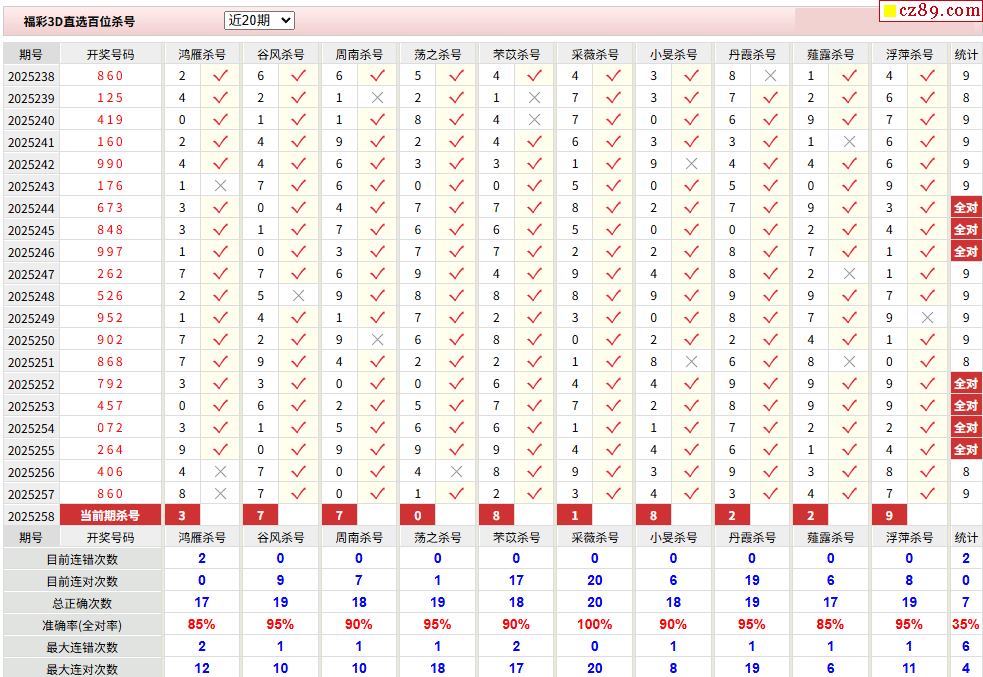Click the cross mark for 蘋露杀号 in row 2025247
Screen dimensions: 983x677
click(x=849, y=274)
